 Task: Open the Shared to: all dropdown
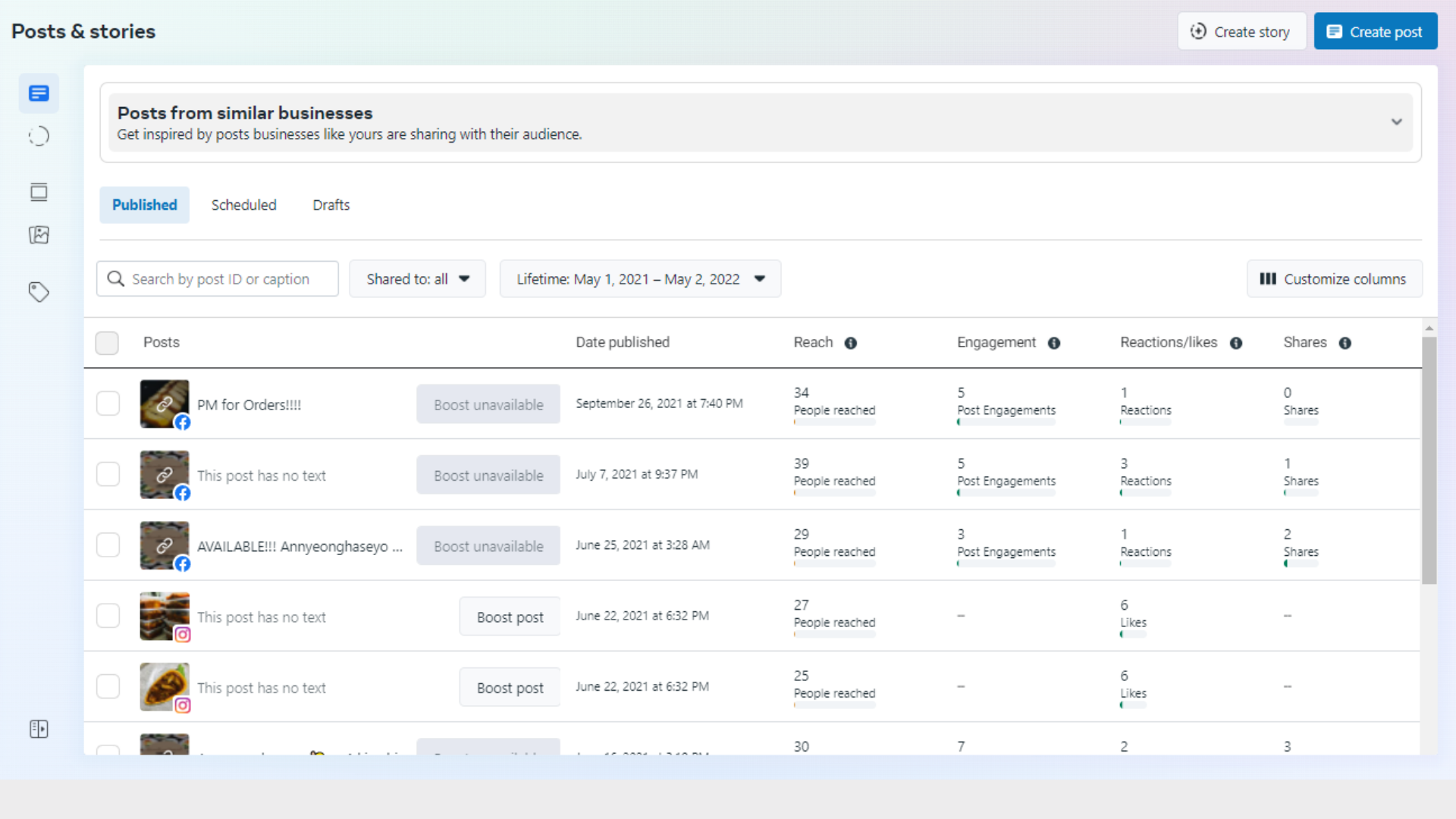tap(417, 279)
